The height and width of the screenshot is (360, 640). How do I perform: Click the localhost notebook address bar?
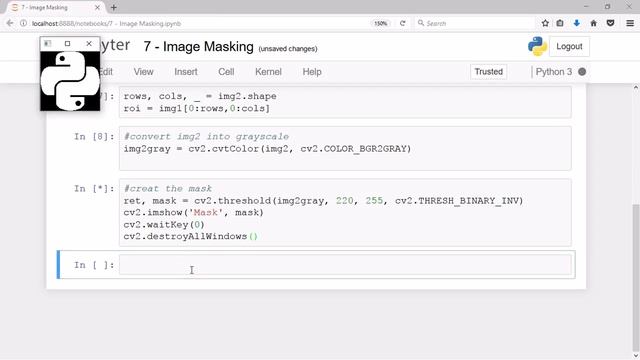point(196,23)
